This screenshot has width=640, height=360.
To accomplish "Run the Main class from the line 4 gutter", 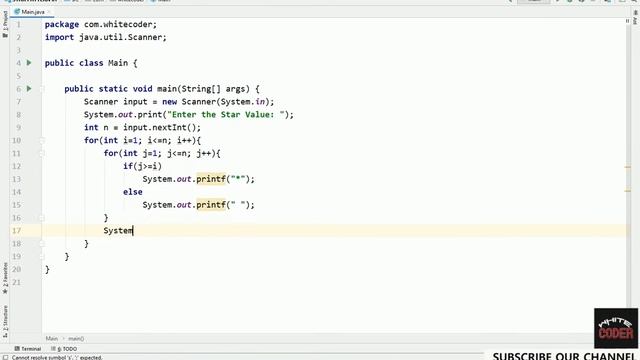I will 29,63.
